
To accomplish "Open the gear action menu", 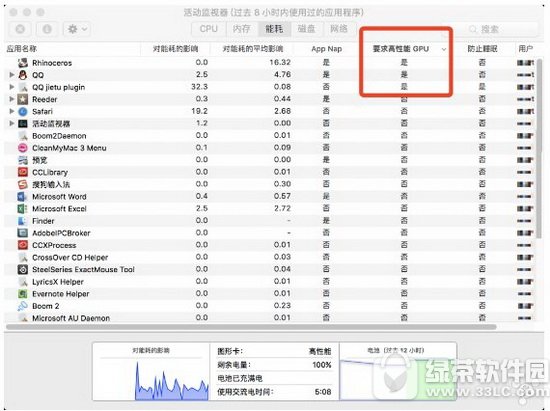I will click(77, 29).
